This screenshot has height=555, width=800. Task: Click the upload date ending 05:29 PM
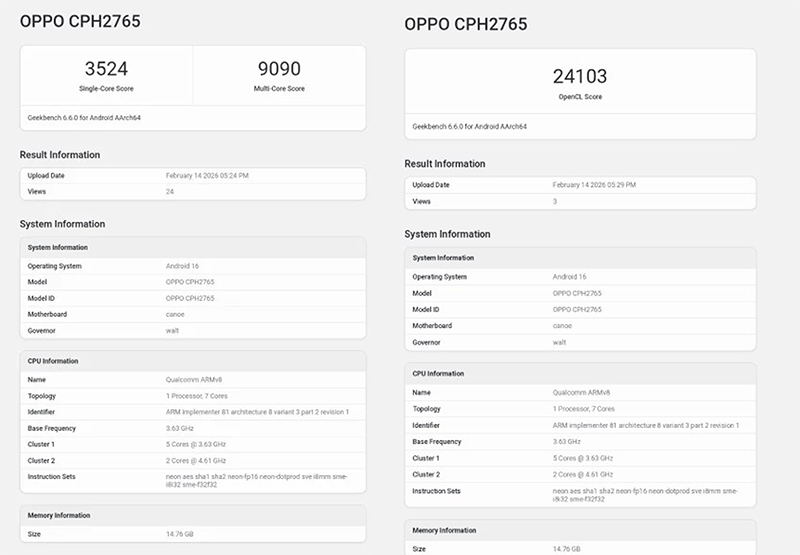(594, 185)
